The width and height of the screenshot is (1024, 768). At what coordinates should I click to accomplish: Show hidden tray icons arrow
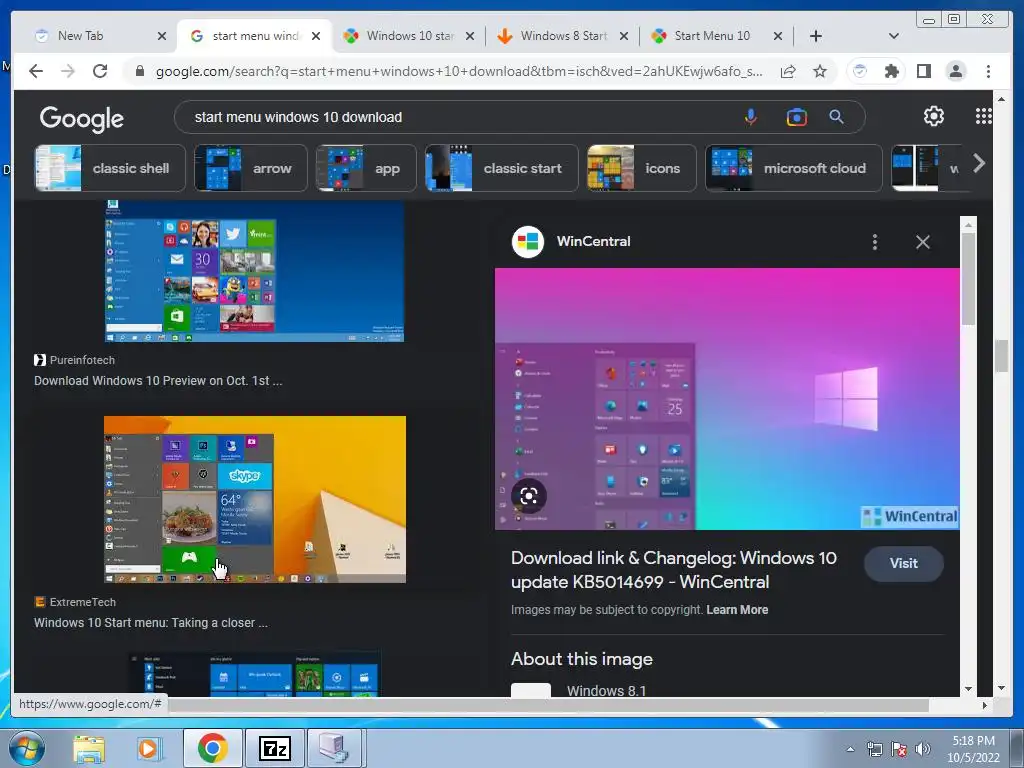tap(850, 749)
